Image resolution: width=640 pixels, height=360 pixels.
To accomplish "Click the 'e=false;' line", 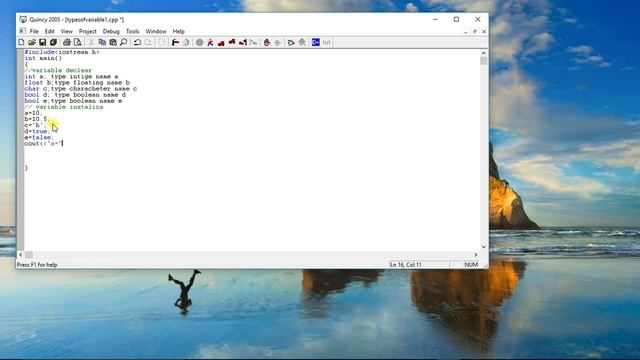I will point(39,138).
